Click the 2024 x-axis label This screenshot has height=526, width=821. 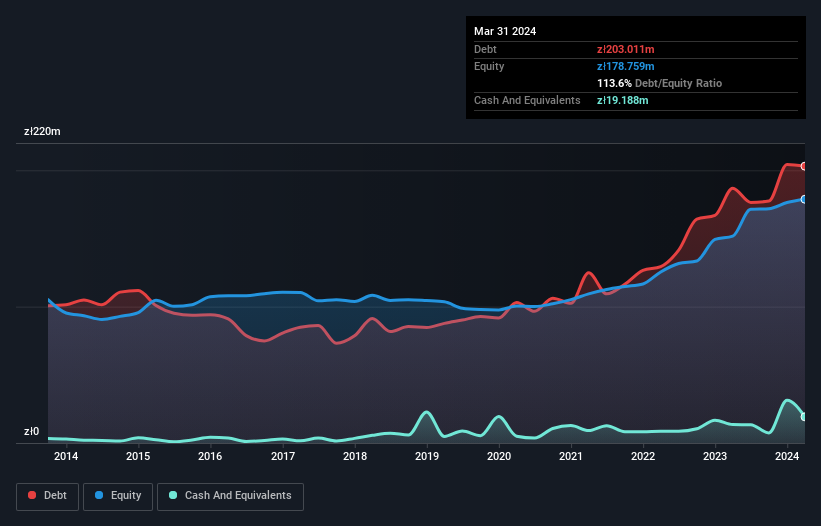coord(787,456)
